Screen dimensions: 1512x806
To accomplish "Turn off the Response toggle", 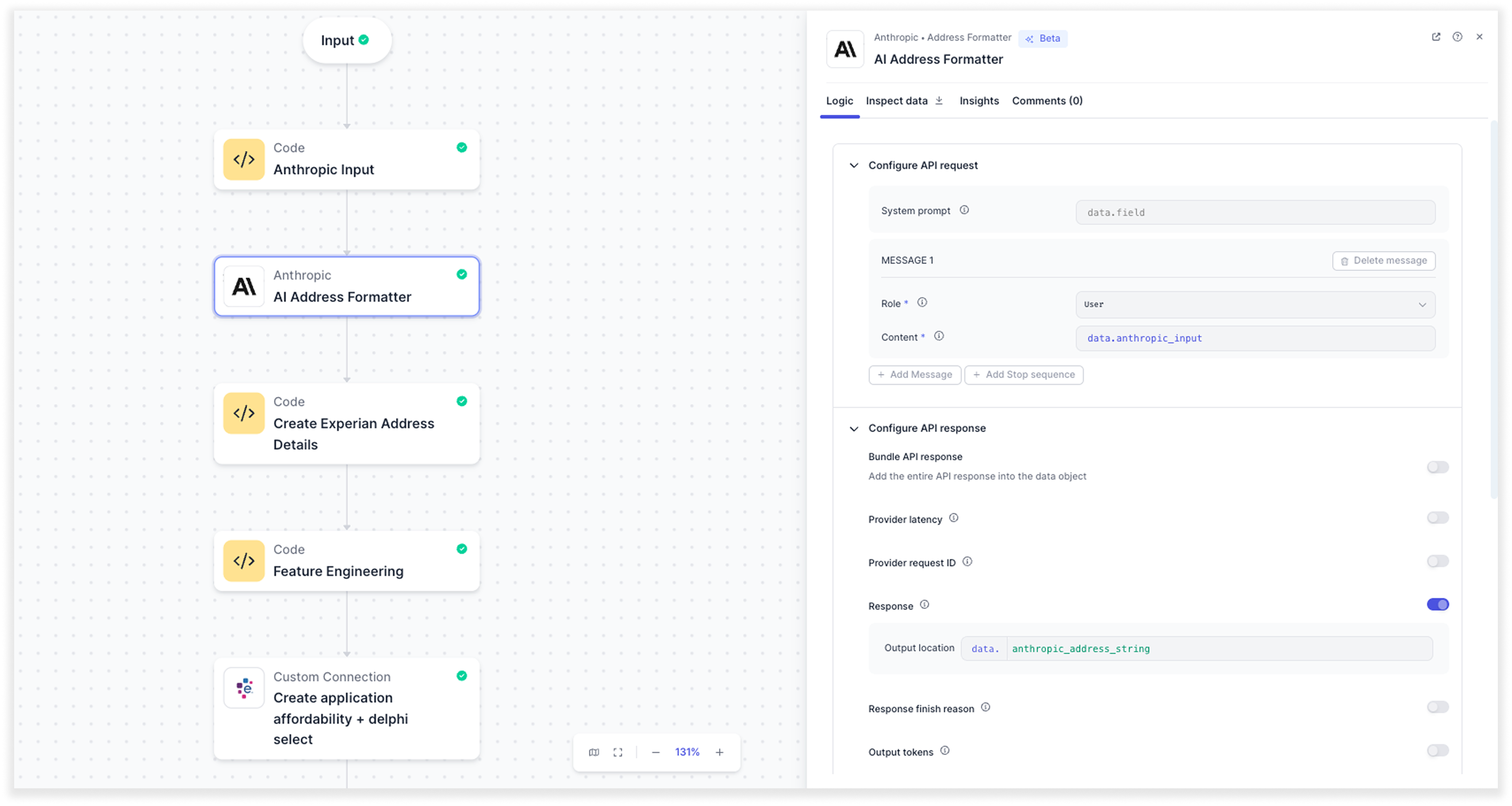I will coord(1437,605).
